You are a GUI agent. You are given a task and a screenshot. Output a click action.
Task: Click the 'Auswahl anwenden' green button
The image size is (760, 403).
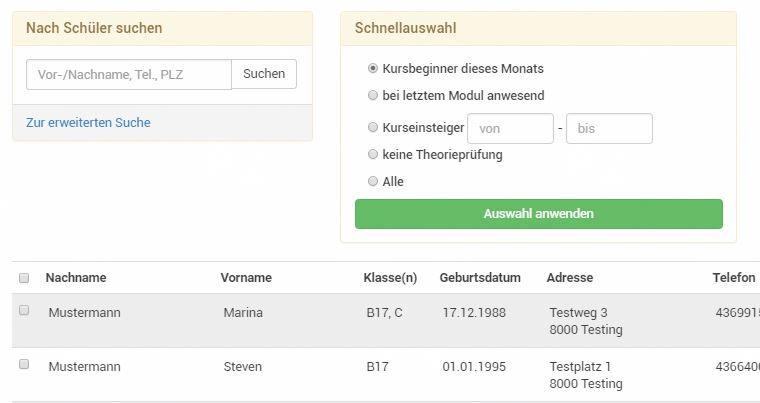[538, 214]
